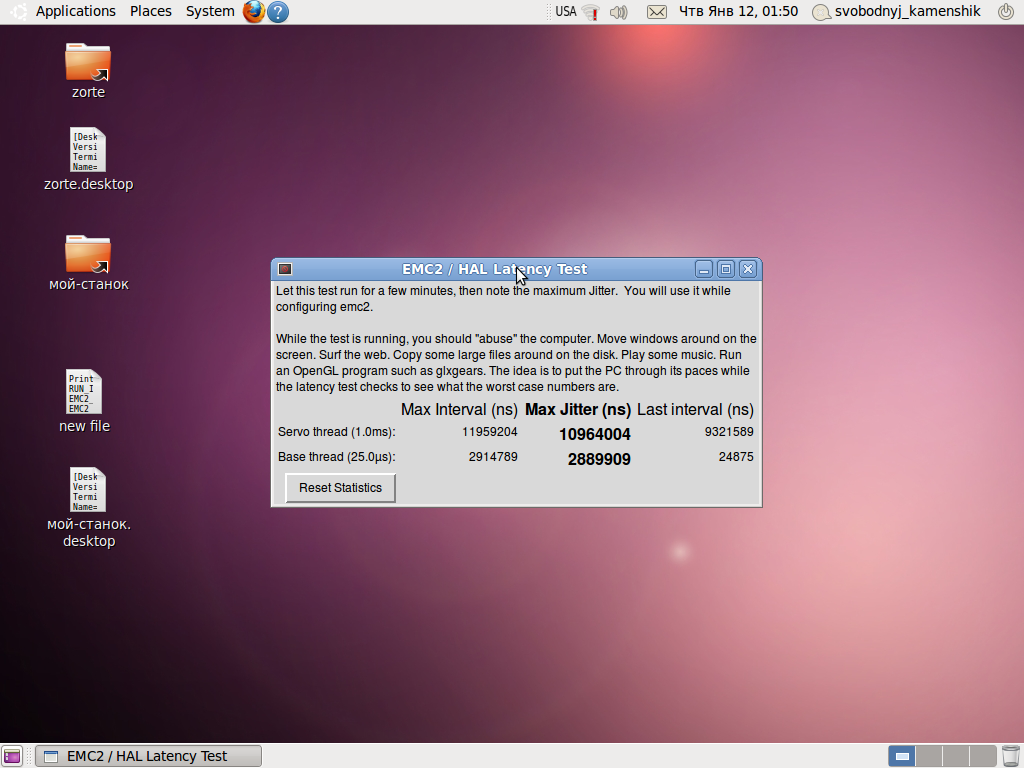Viewport: 1024px width, 768px height.
Task: Open the Applications menu
Action: tap(75, 11)
